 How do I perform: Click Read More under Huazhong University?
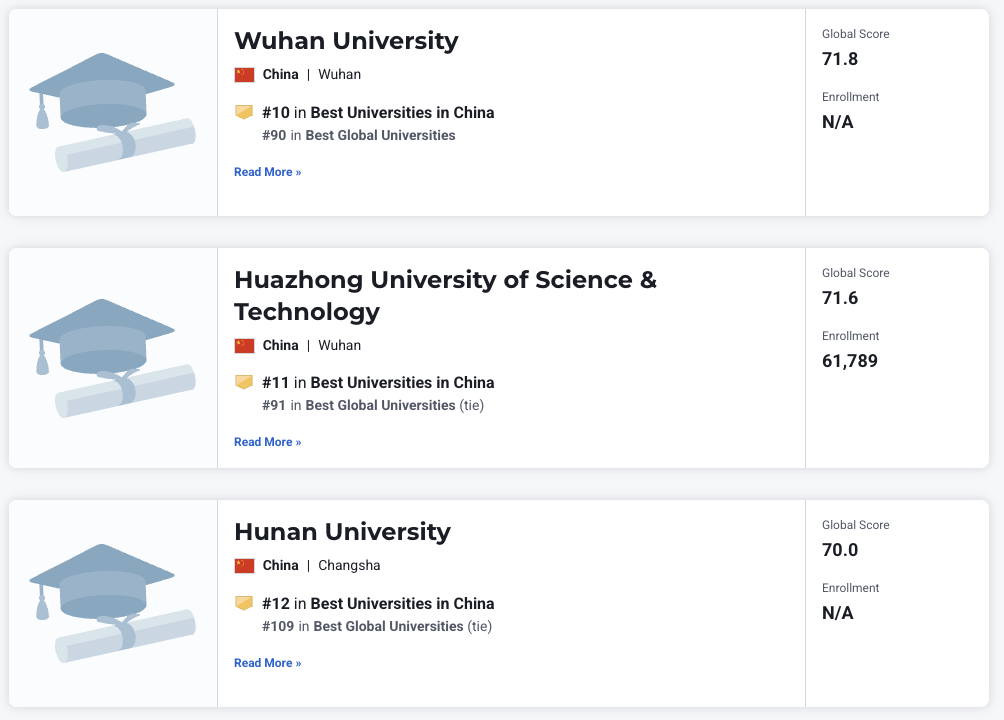267,442
